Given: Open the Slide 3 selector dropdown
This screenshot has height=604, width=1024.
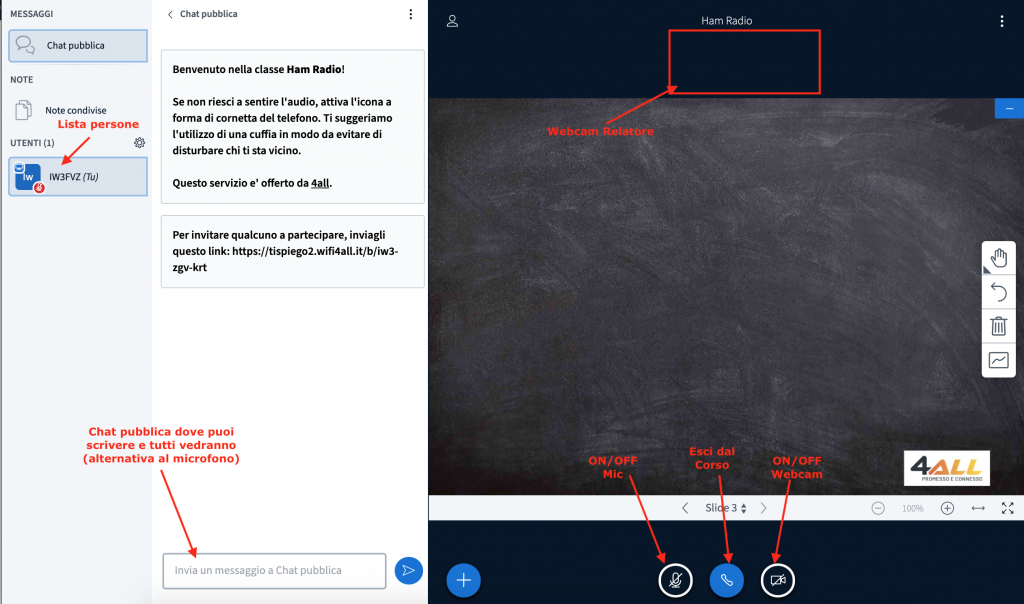Looking at the screenshot, I should 725,508.
